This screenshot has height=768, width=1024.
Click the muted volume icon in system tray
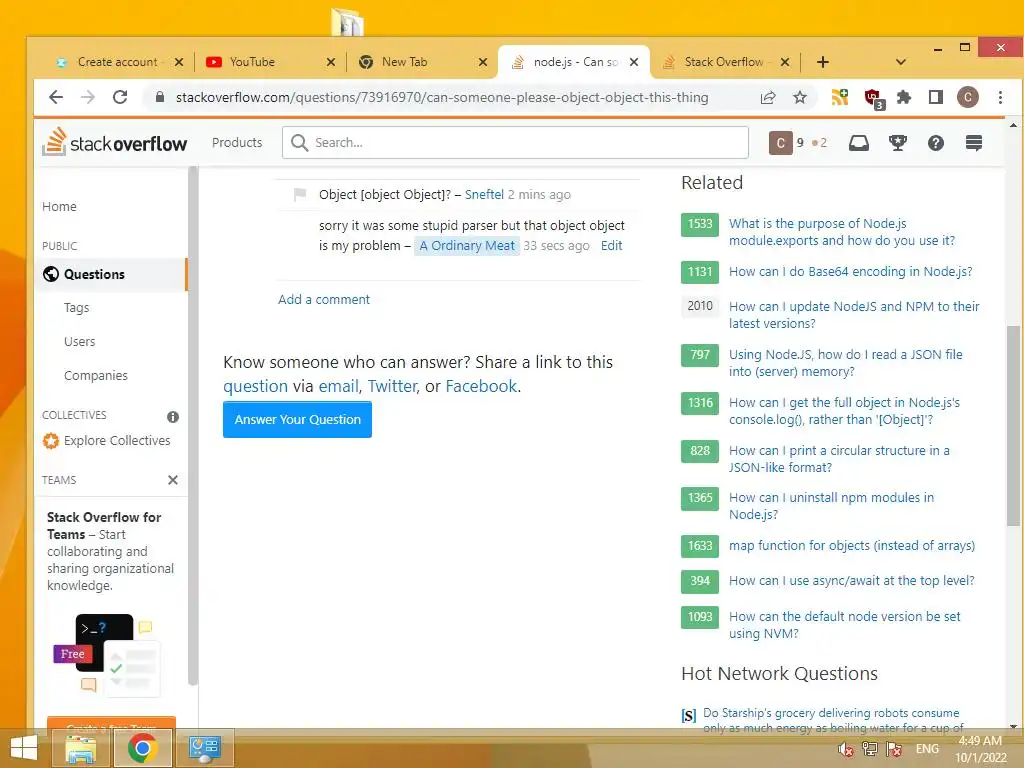point(846,749)
